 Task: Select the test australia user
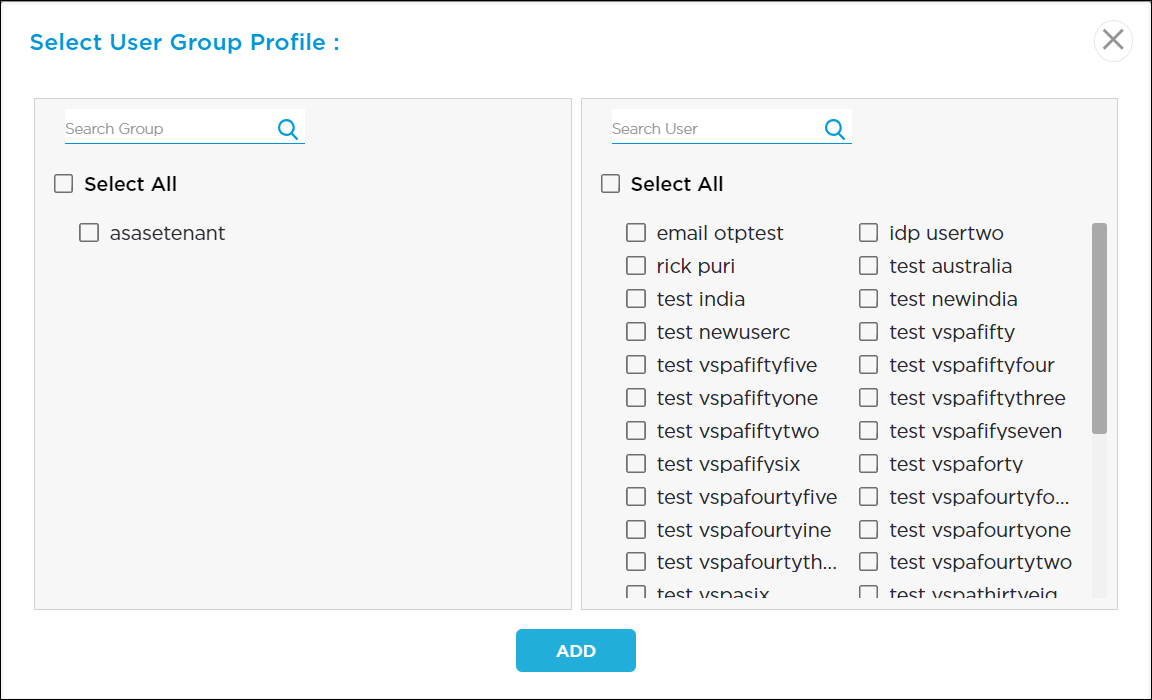[x=868, y=265]
